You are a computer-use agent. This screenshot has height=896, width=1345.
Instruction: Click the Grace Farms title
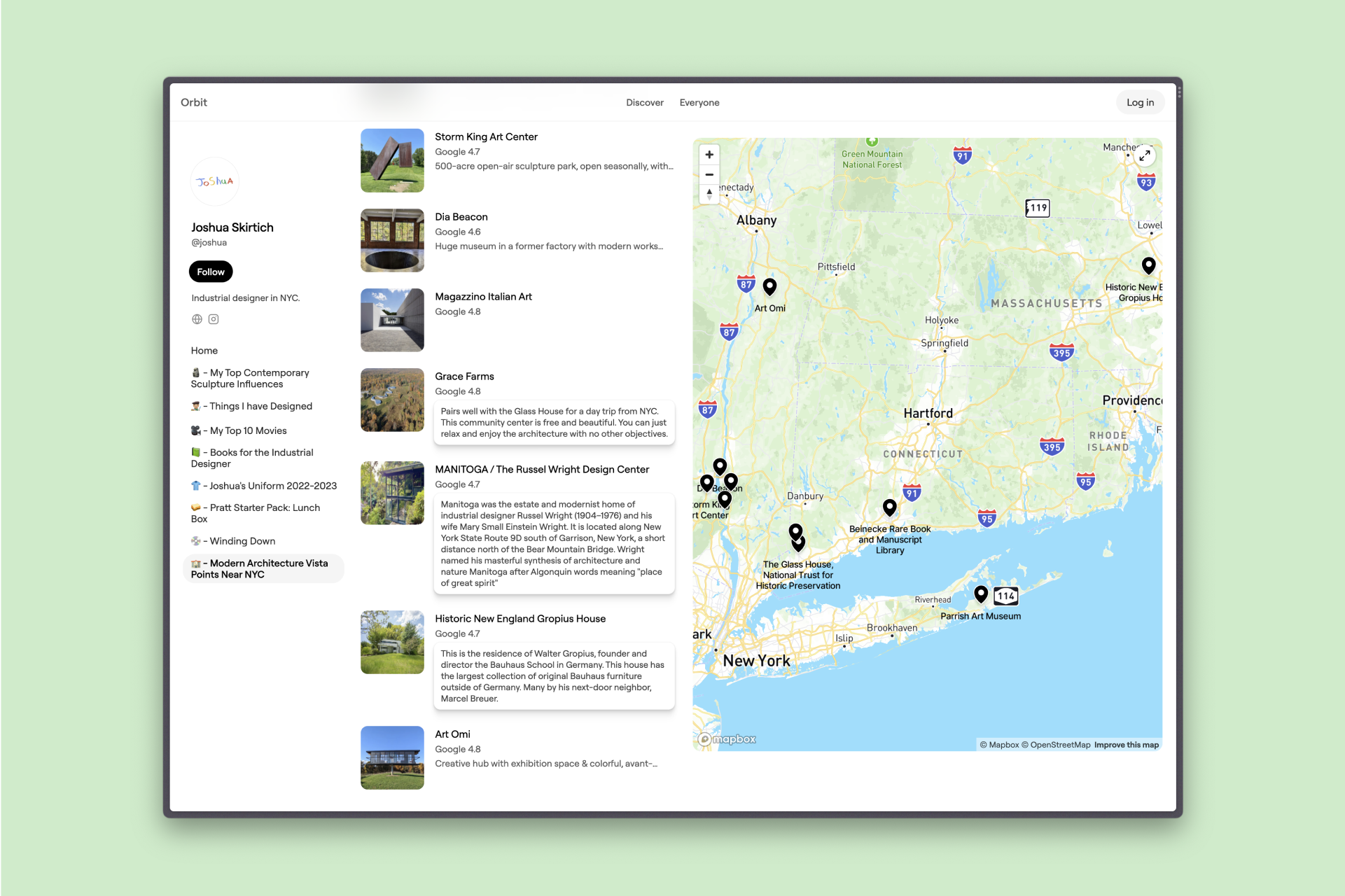click(x=464, y=377)
